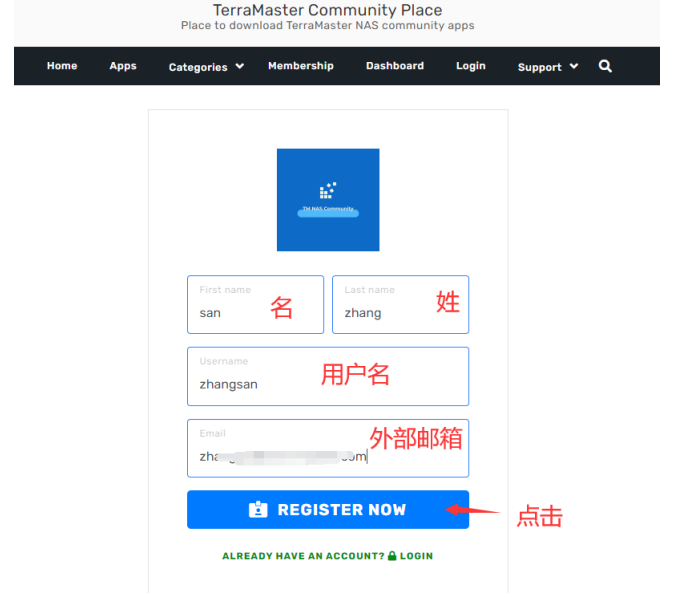Click the REGISTER NOW button
The height and width of the screenshot is (597, 683).
[328, 509]
